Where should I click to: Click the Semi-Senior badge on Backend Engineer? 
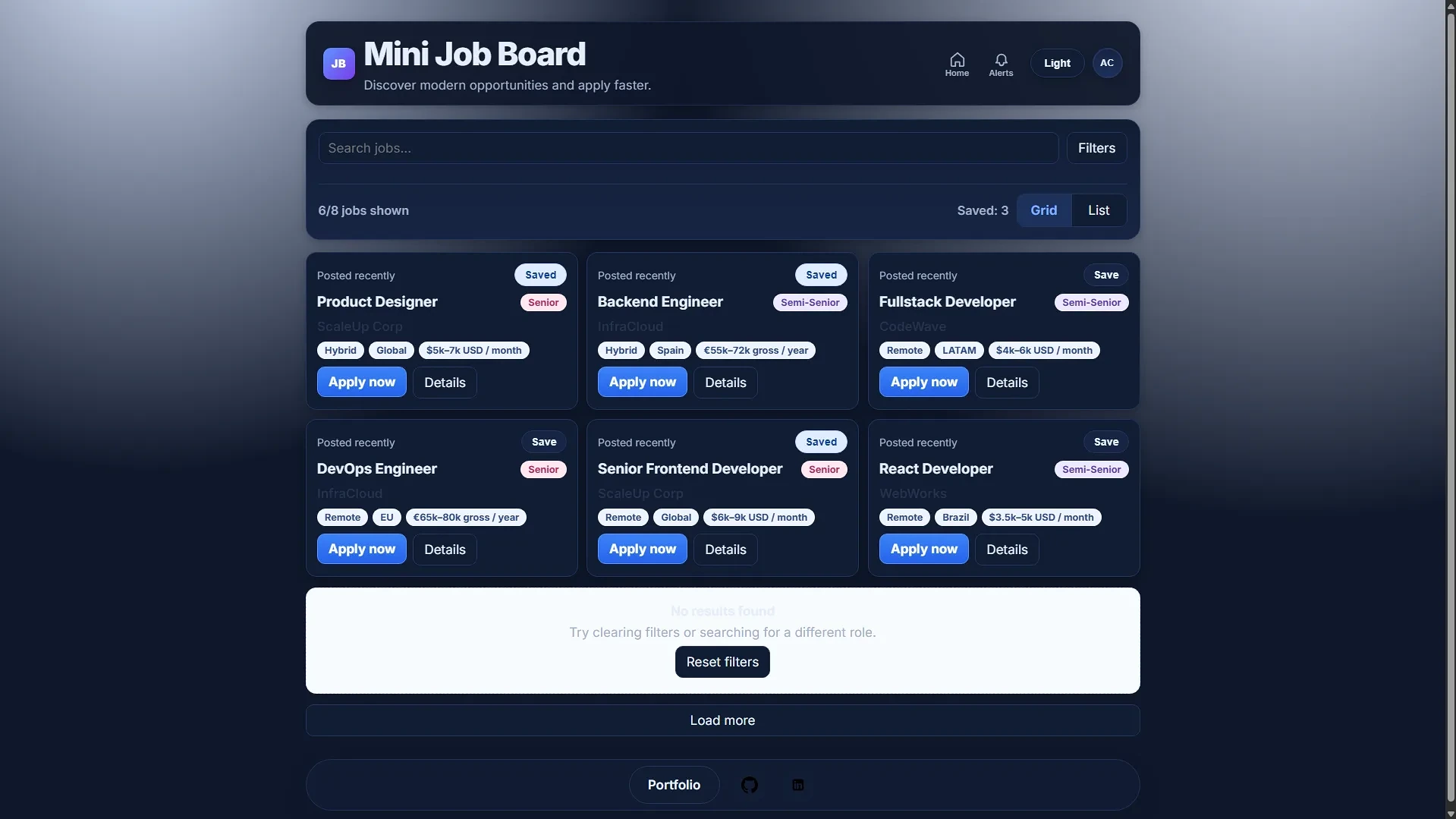[x=810, y=302]
